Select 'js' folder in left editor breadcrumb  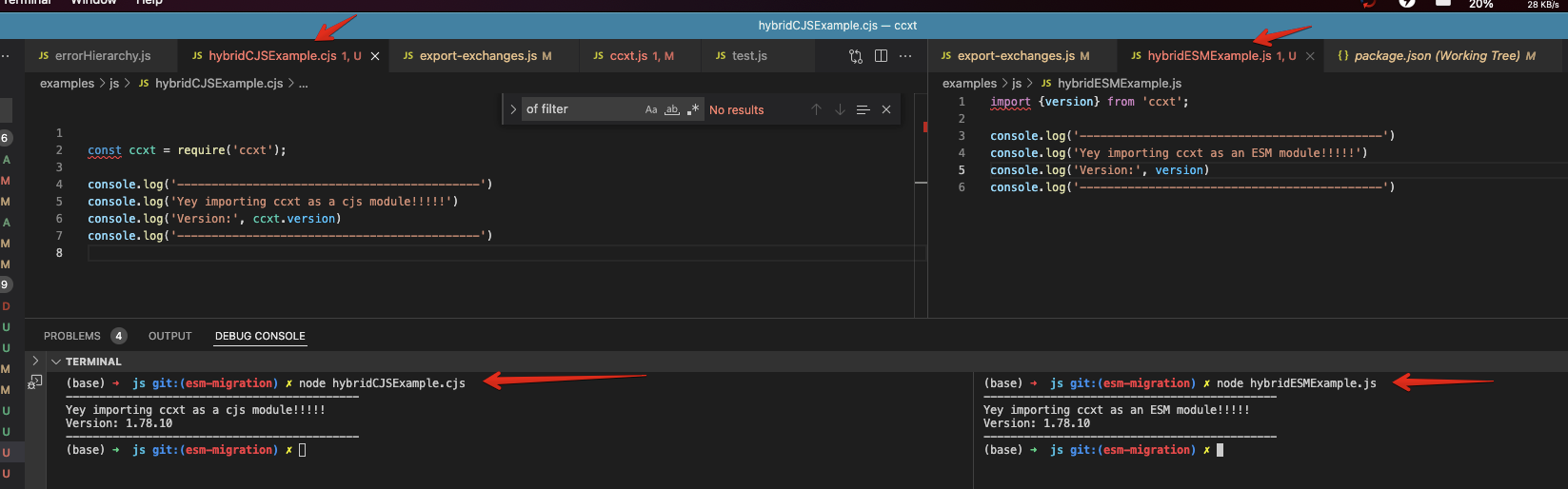pyautogui.click(x=114, y=84)
